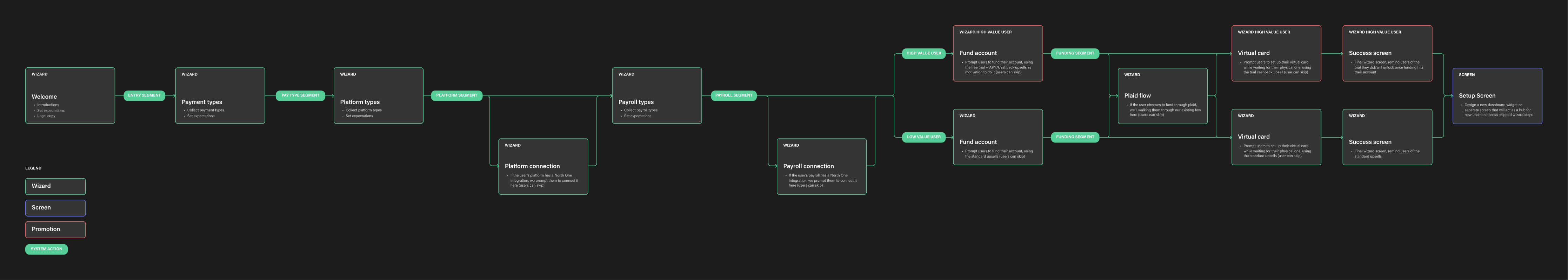Click Funding Segment pill after high-value Fund account
The height and width of the screenshot is (280, 1568).
1075,54
